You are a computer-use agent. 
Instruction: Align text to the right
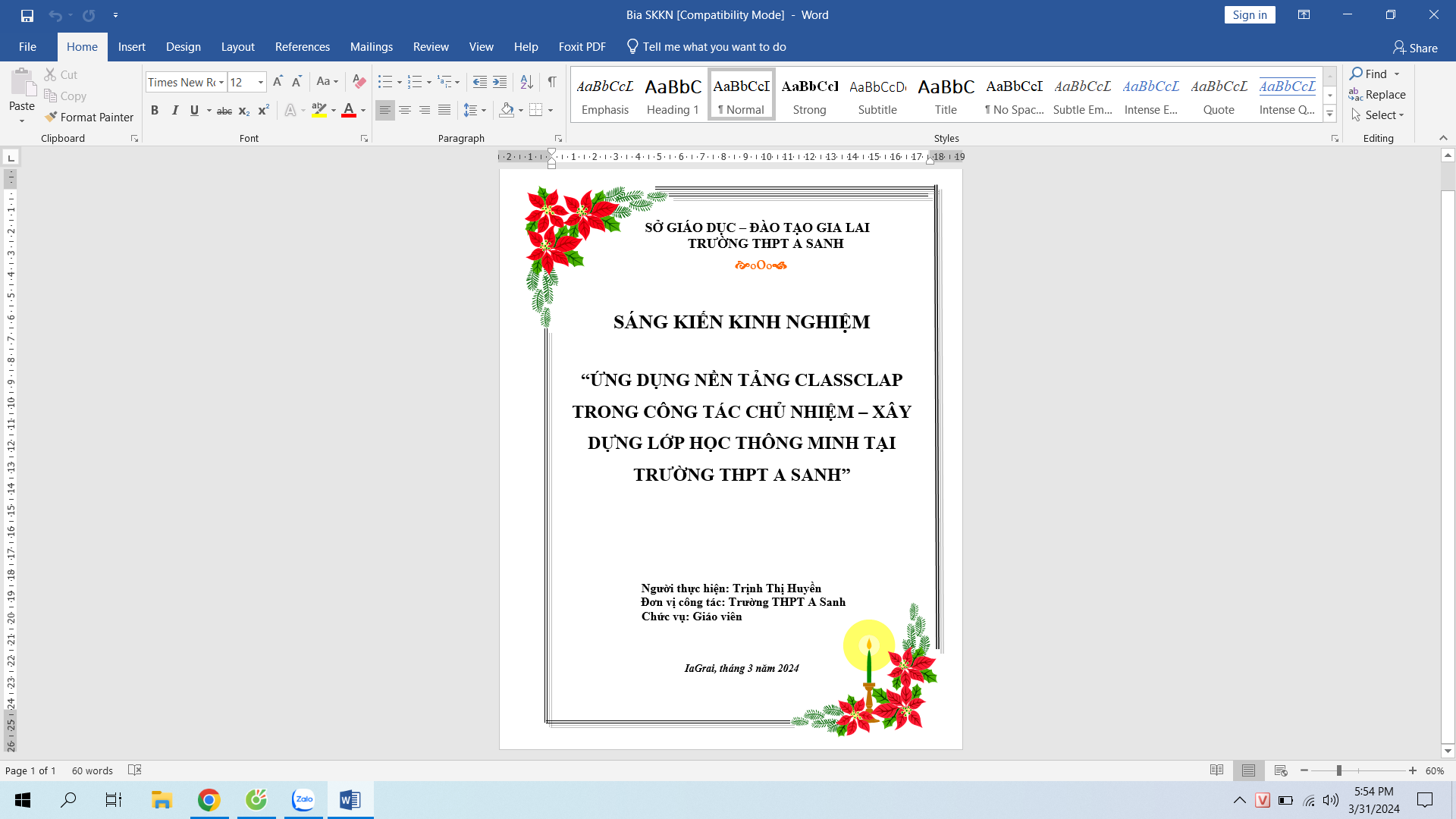425,111
